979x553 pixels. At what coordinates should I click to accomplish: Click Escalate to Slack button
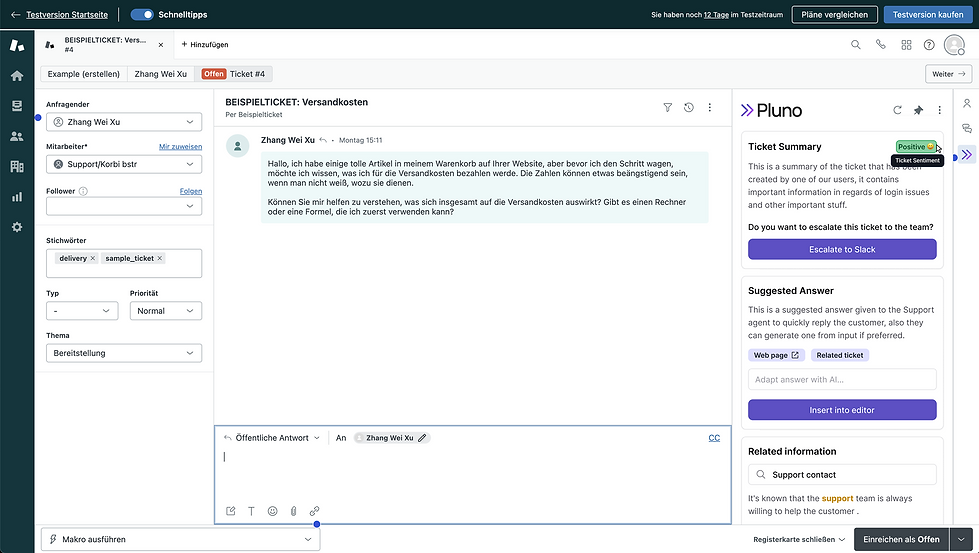coord(842,249)
